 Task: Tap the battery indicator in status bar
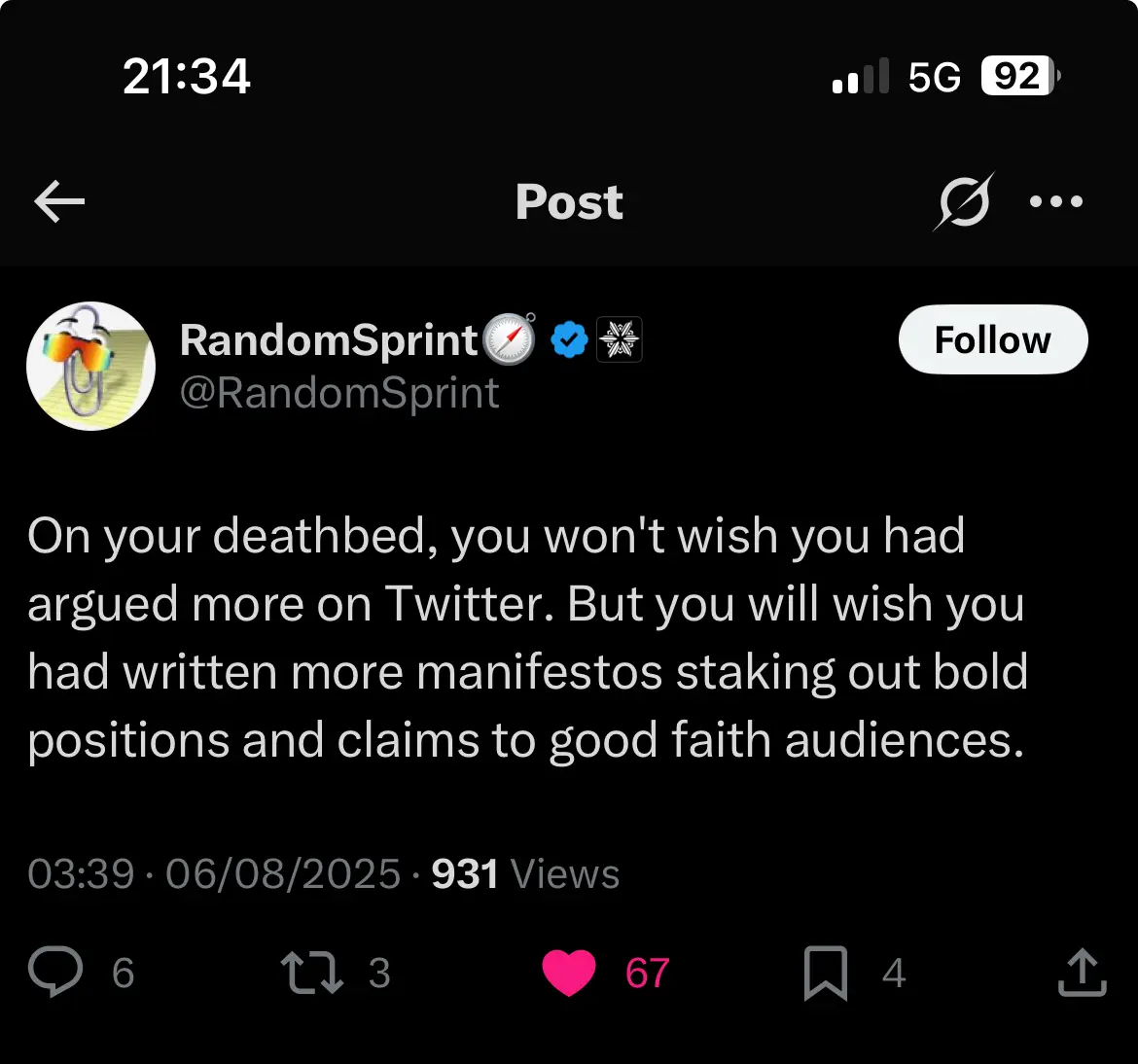click(1019, 76)
